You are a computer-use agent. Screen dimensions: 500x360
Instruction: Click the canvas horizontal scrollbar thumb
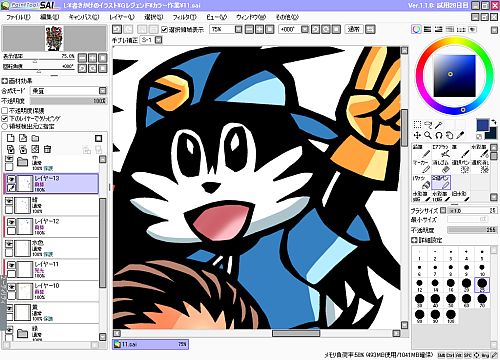(296, 333)
